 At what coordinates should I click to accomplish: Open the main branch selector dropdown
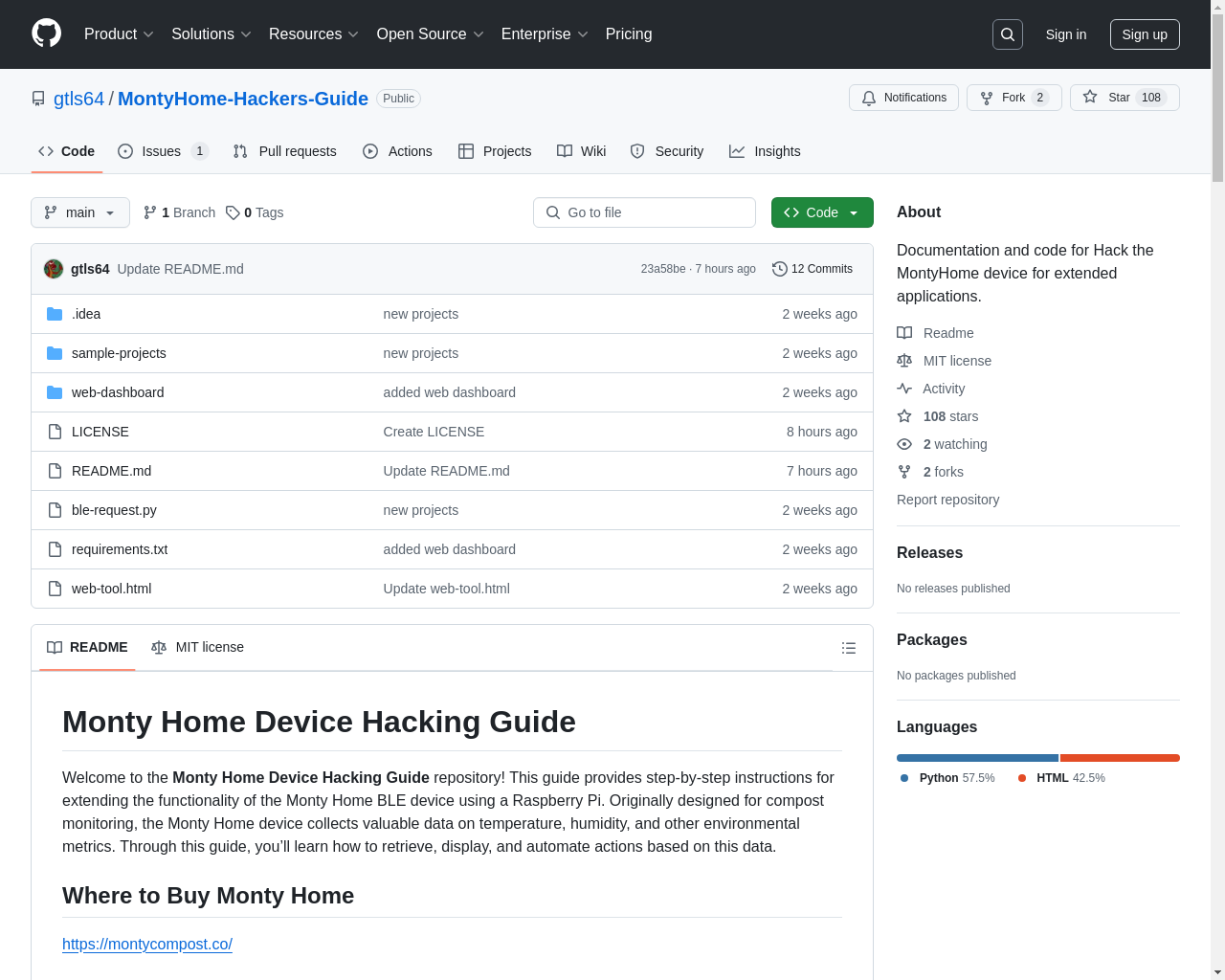[80, 212]
